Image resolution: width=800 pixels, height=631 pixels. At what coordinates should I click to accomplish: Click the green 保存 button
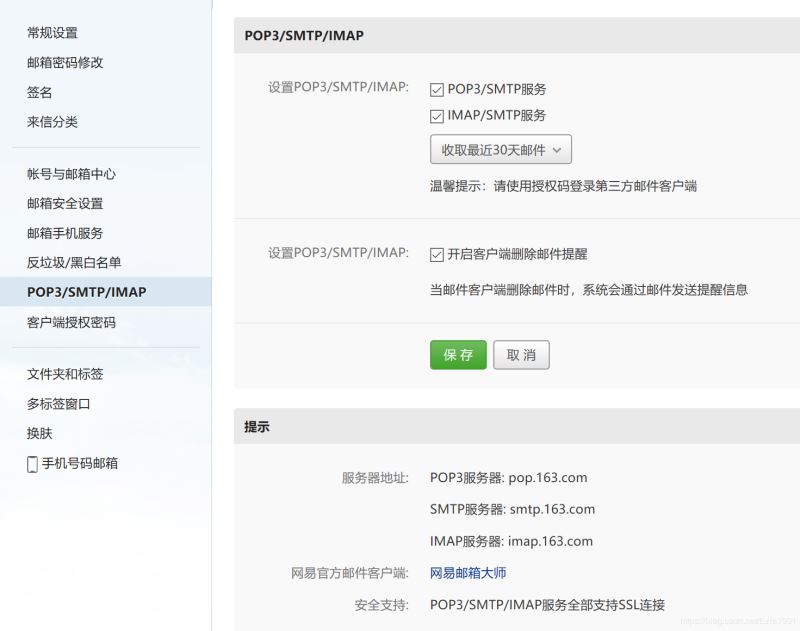[x=458, y=355]
